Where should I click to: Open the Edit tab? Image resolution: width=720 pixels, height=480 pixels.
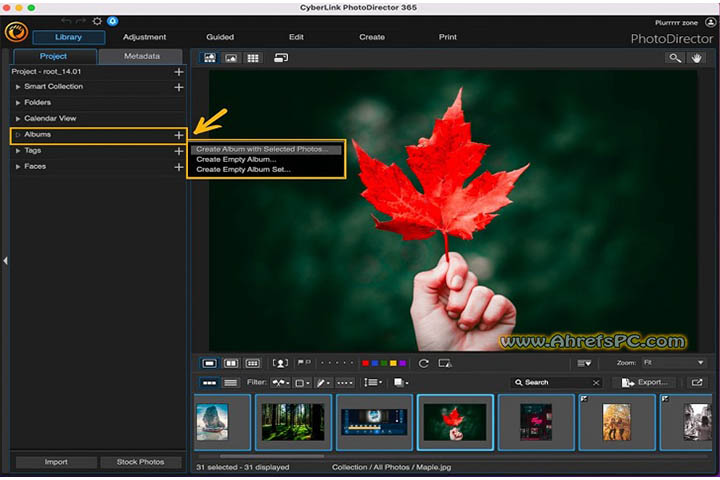point(296,37)
